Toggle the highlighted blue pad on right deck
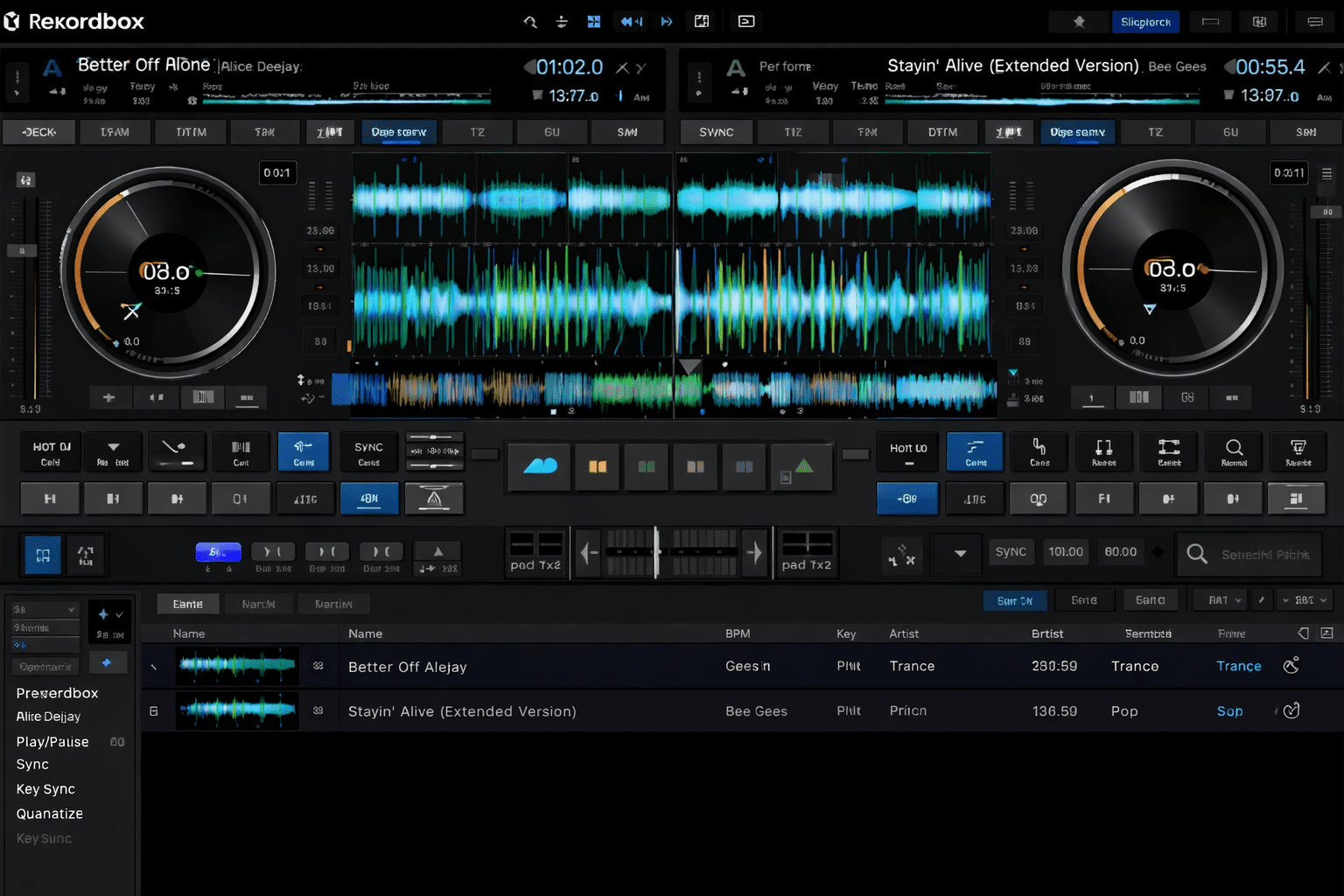Image resolution: width=1344 pixels, height=896 pixels. click(x=907, y=498)
